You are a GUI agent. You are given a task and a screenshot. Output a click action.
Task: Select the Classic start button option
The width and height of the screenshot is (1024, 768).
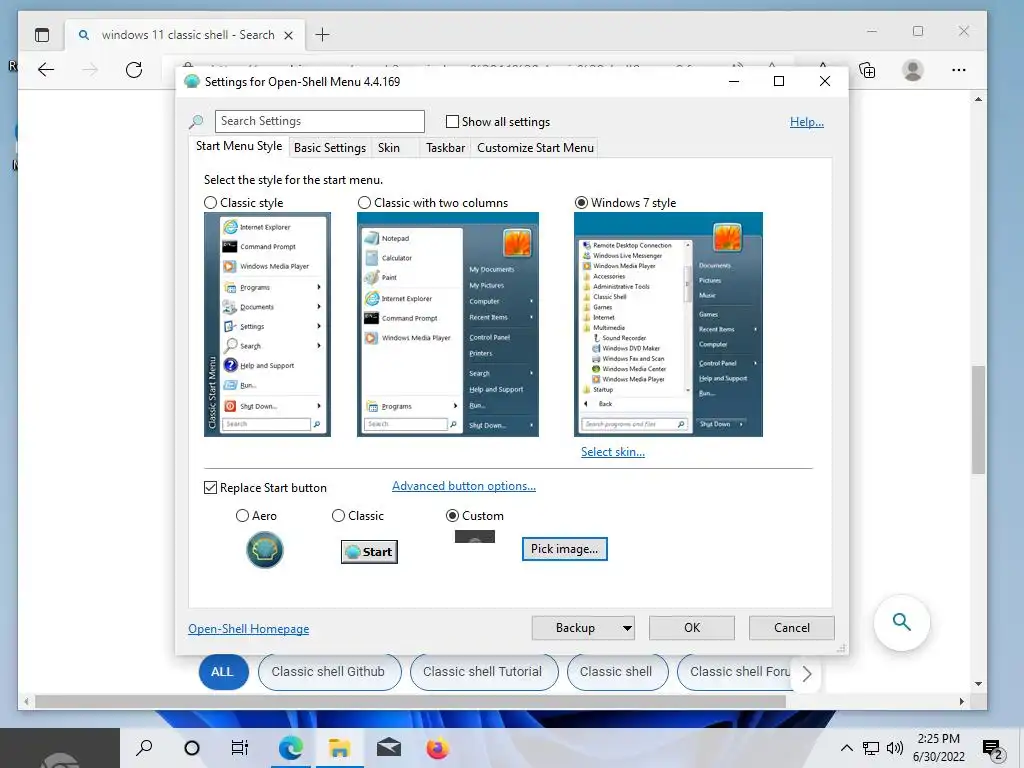[338, 516]
